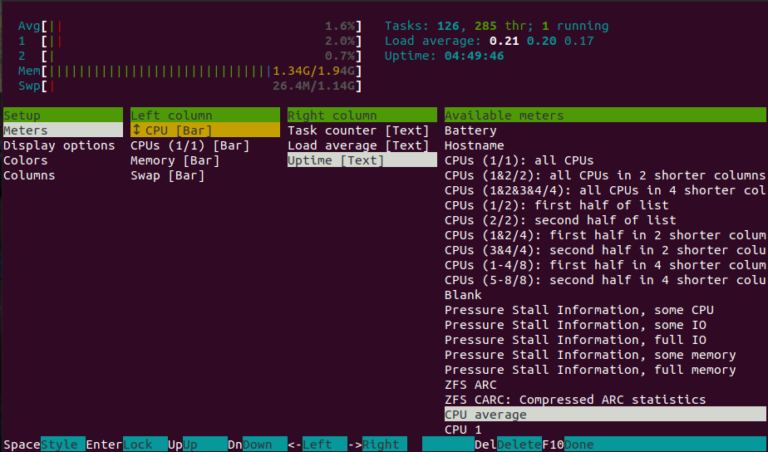The image size is (768, 452).
Task: Choose Blank meter from the list
Action: 463,295
